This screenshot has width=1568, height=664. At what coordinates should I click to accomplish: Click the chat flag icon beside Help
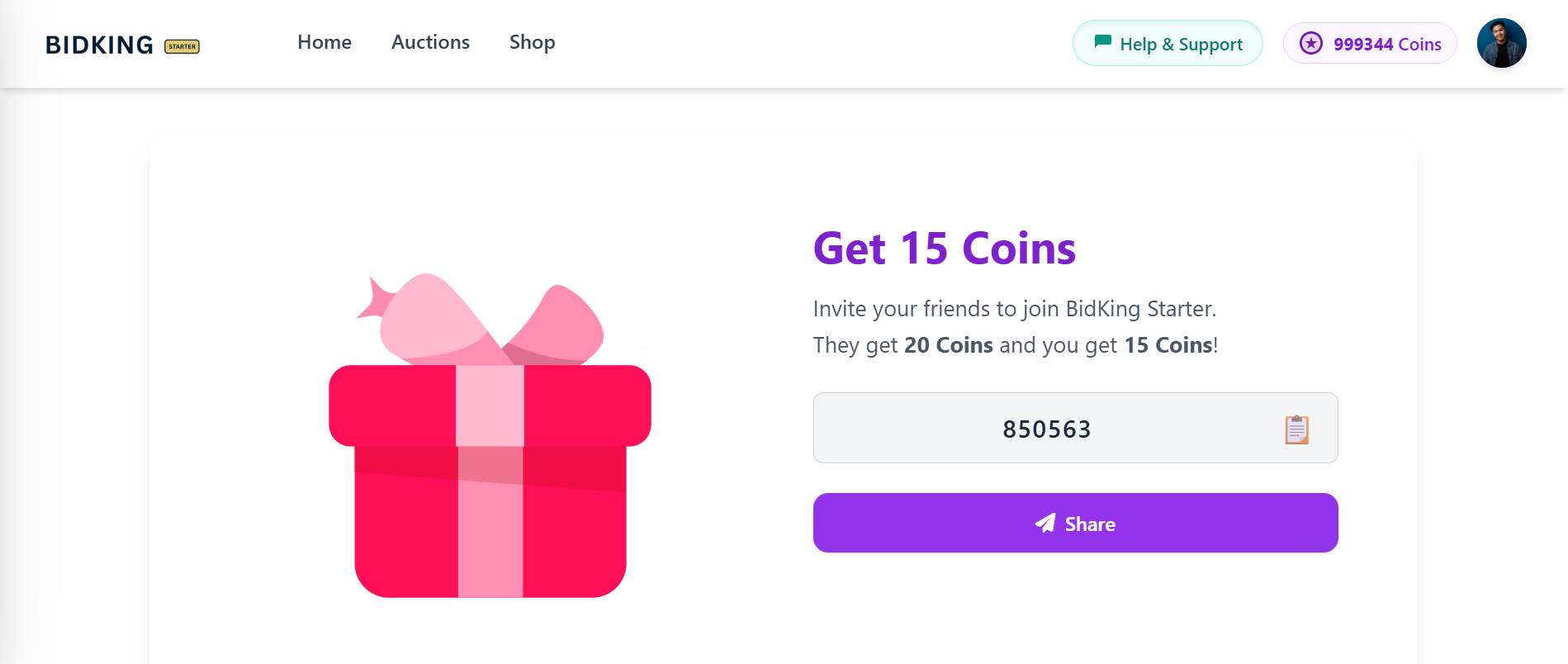[x=1102, y=42]
